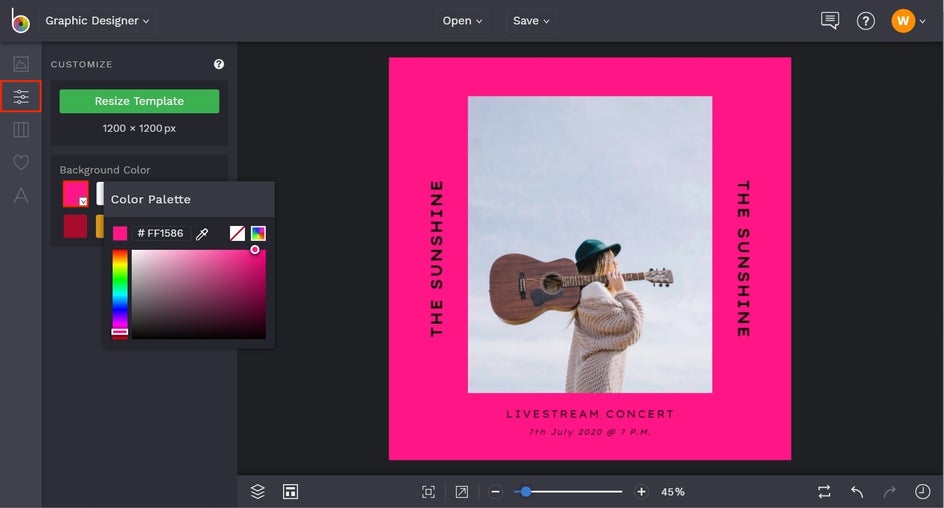Select the guitar photo on canvas

(590, 244)
